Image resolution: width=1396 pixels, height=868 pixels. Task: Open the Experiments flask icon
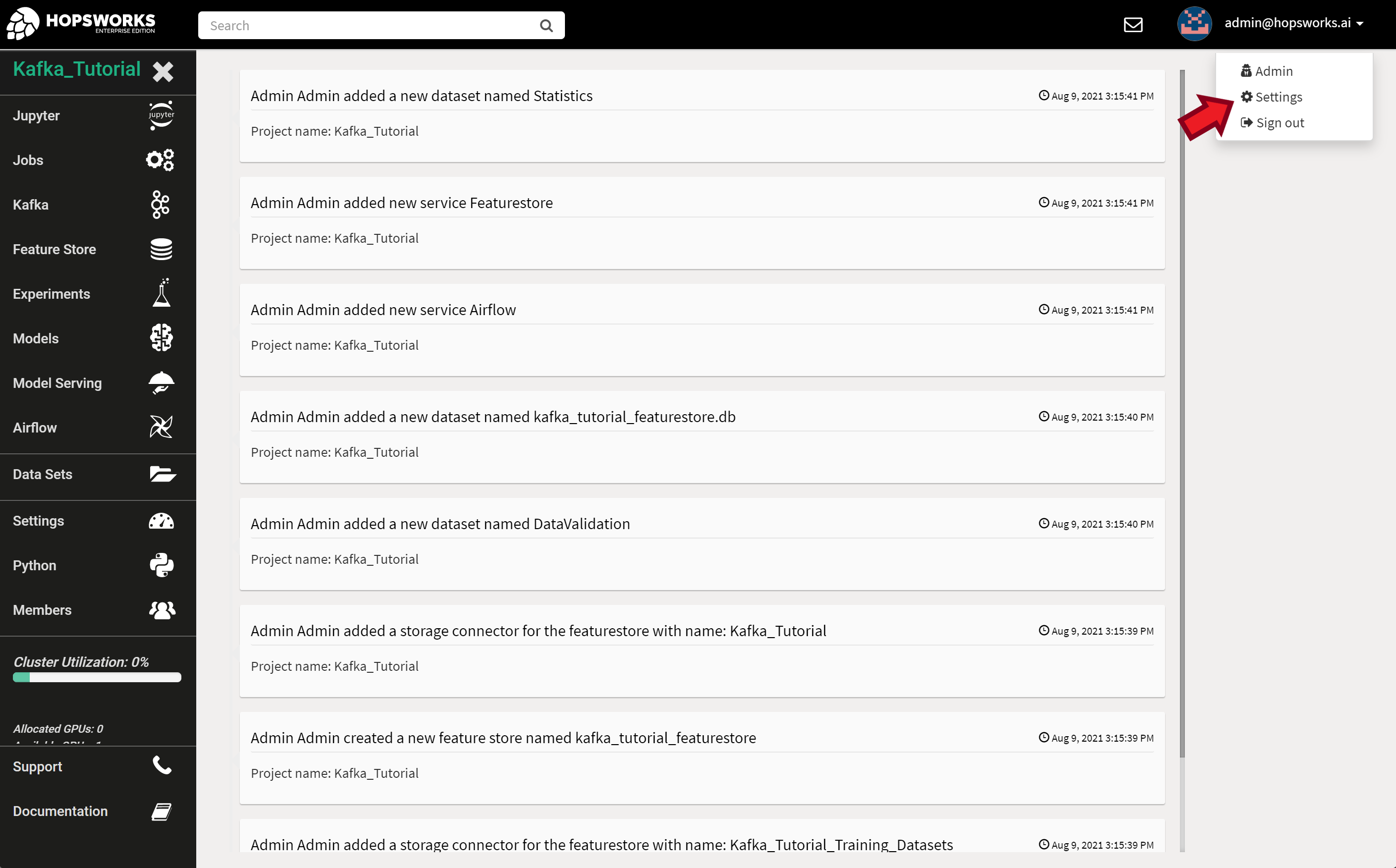pos(162,293)
